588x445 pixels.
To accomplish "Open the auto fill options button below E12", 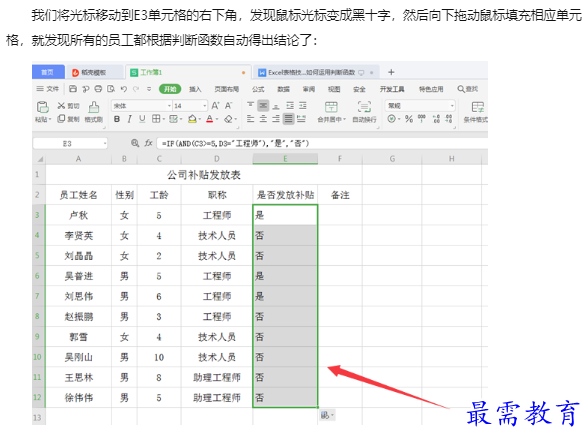I will tap(327, 415).
